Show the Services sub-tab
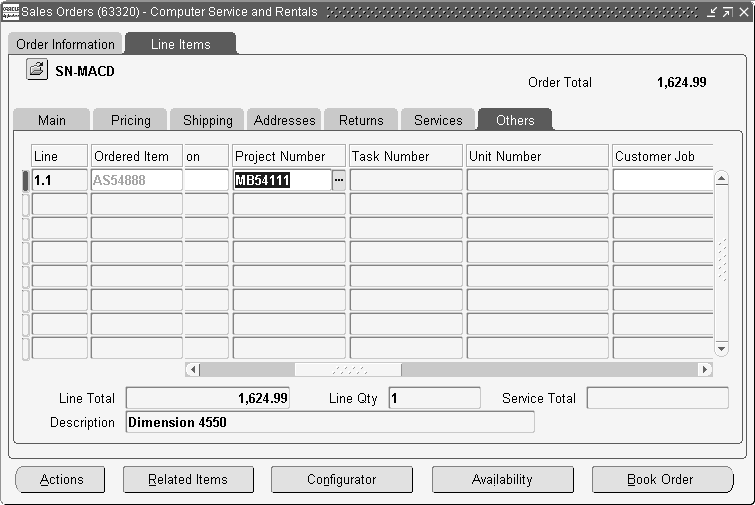Viewport: 755px width, 505px height. point(438,119)
